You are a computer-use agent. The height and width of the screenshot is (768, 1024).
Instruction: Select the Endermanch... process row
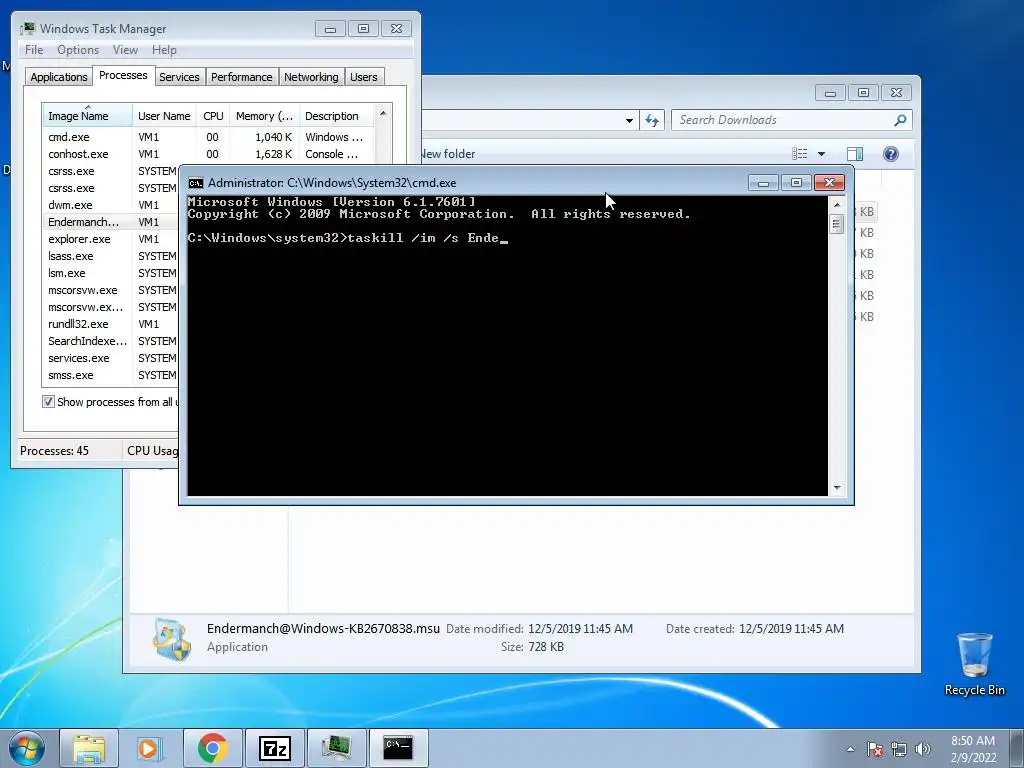click(x=110, y=222)
